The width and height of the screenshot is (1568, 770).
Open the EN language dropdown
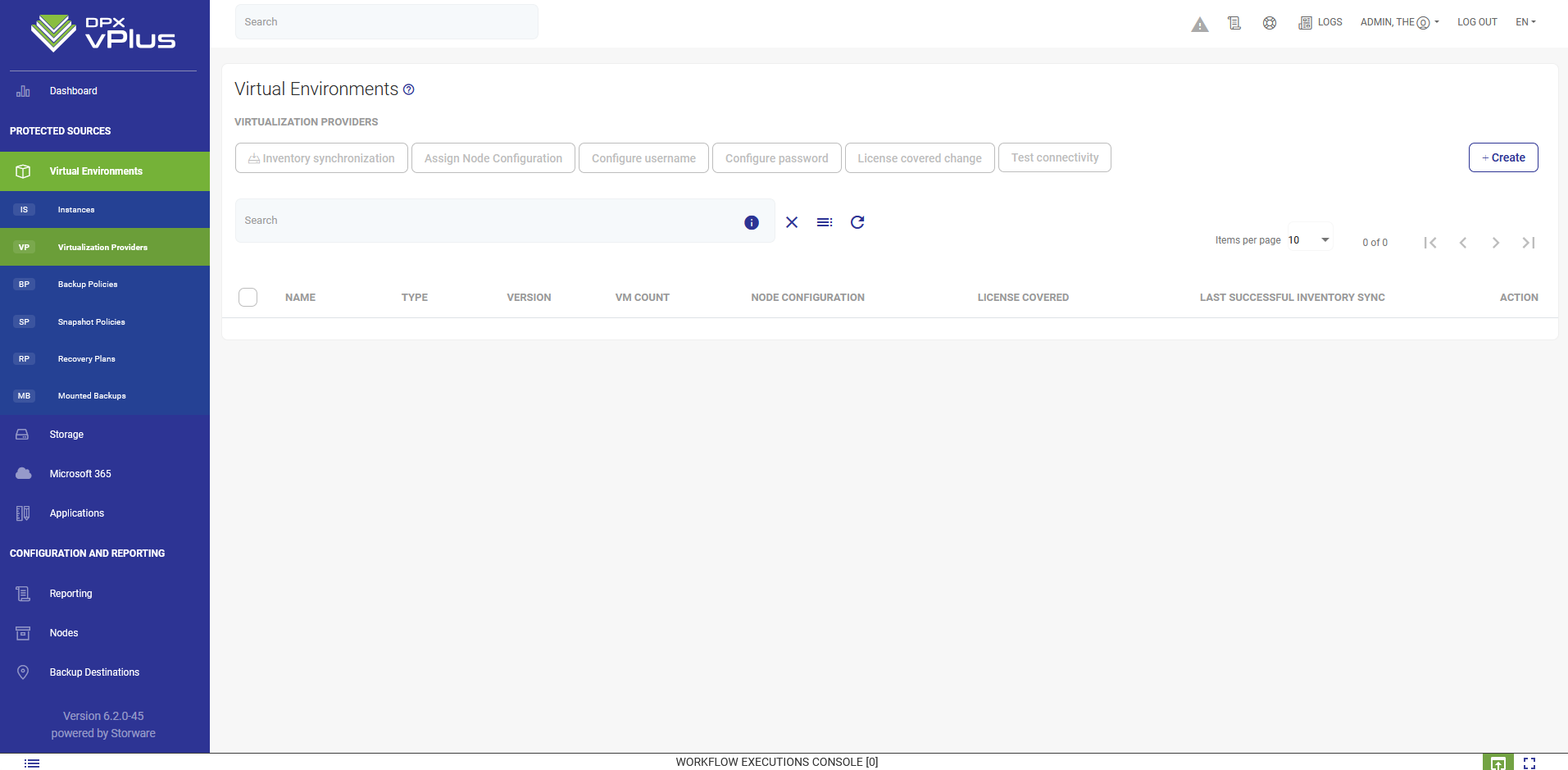(1525, 22)
